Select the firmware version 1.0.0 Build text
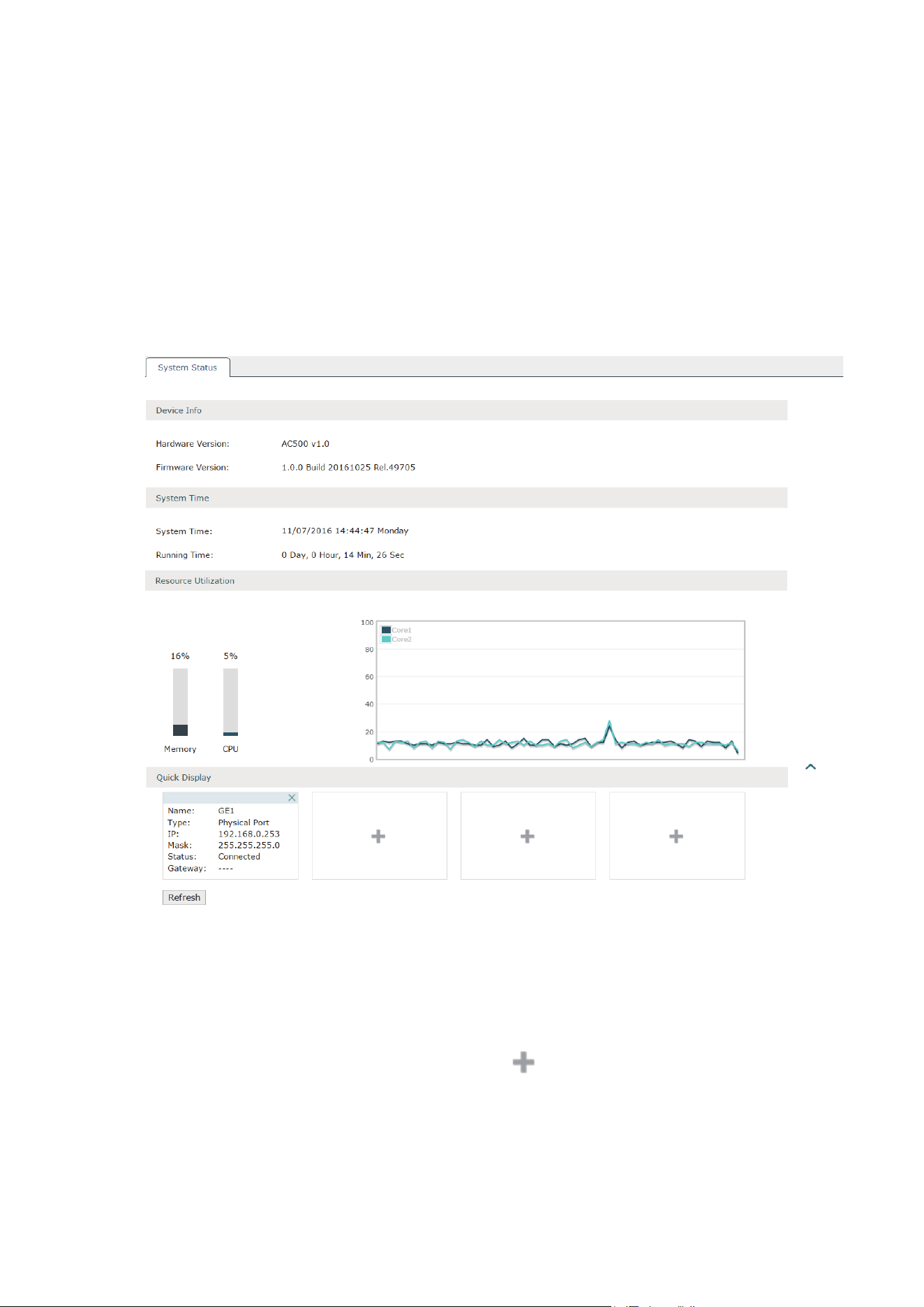 pyautogui.click(x=348, y=467)
